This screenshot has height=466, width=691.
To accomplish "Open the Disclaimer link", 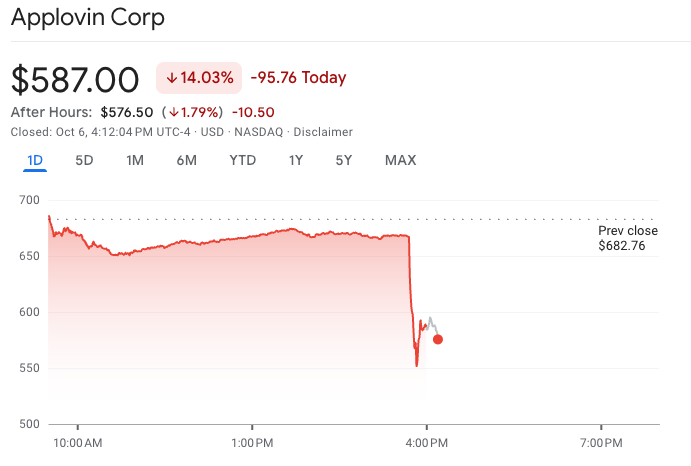I will point(324,132).
